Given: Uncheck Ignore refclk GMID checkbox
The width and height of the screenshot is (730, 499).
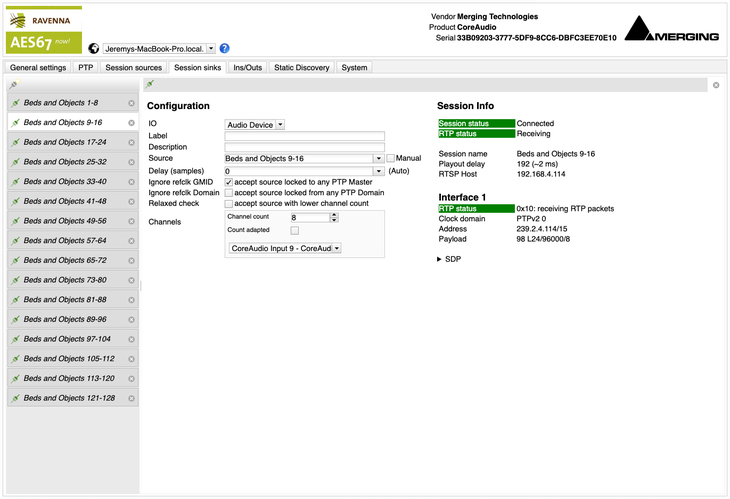Looking at the screenshot, I should pos(229,182).
